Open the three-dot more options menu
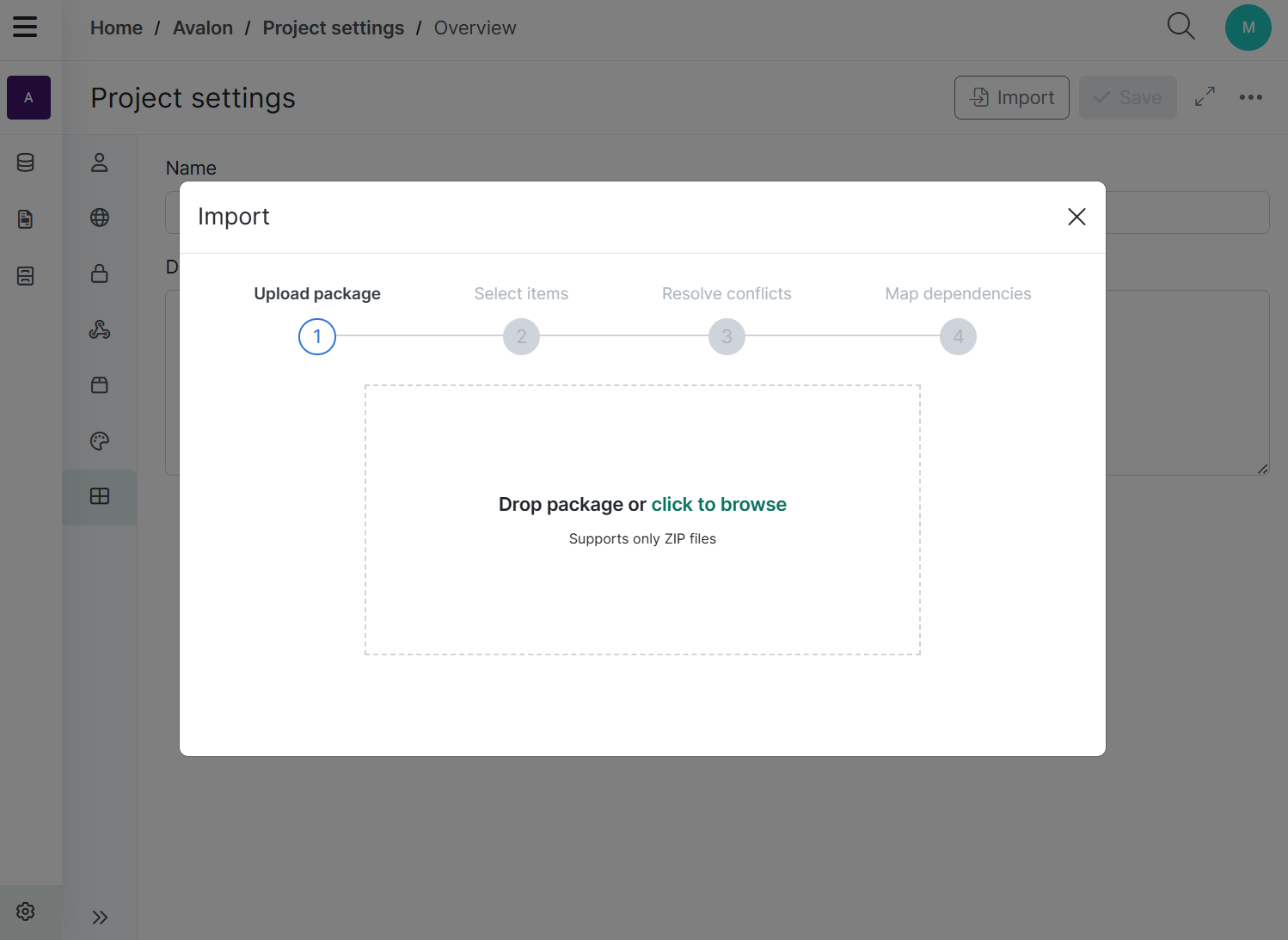The image size is (1288, 940). [1250, 97]
